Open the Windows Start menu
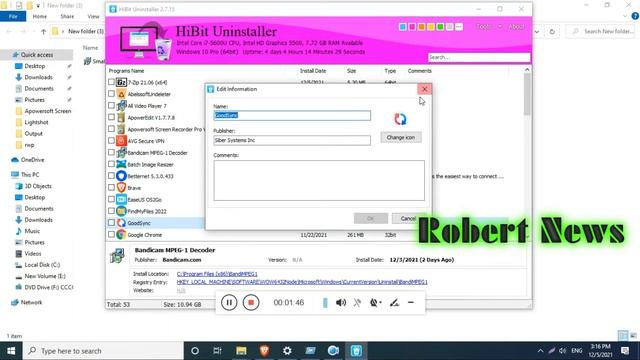The width and height of the screenshot is (640, 360). click(x=11, y=351)
